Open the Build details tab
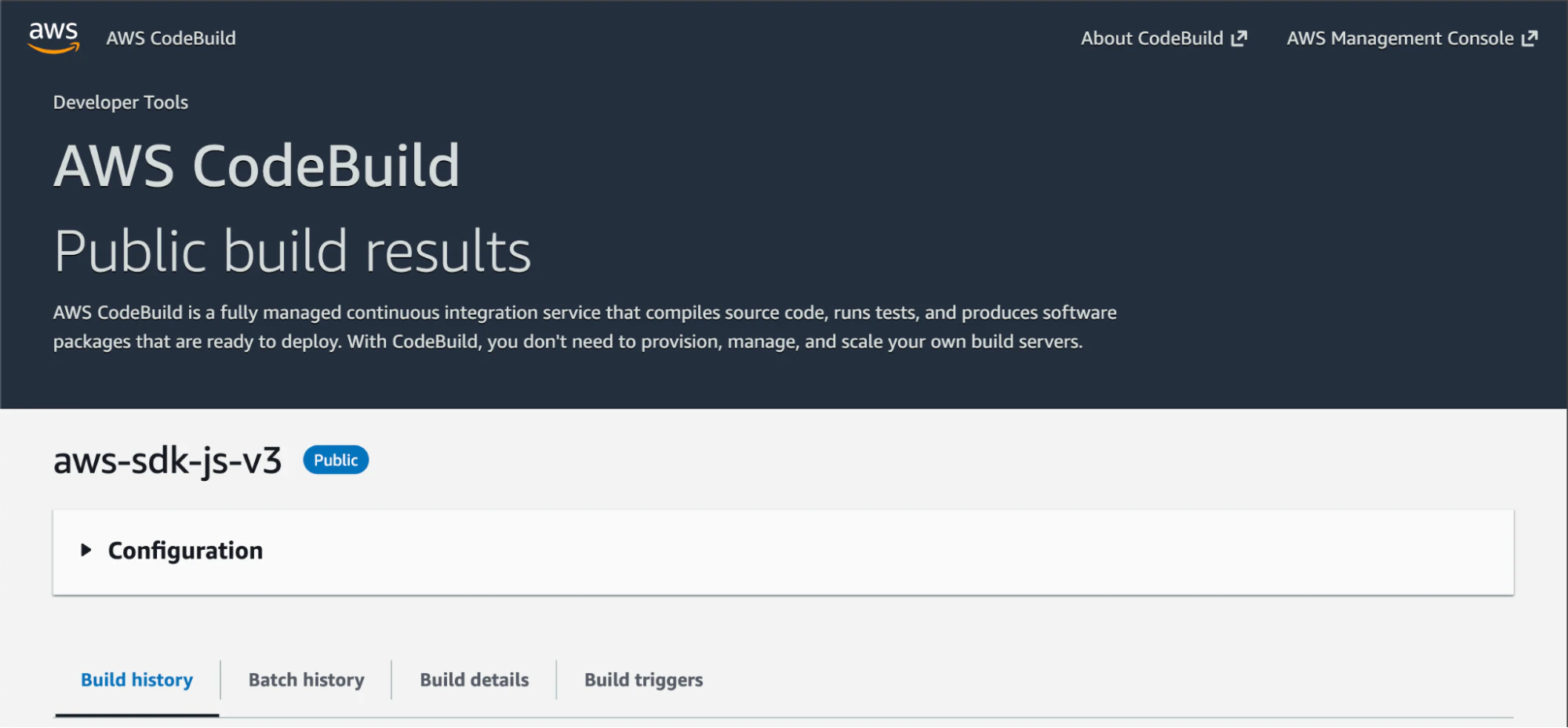Image resolution: width=1568 pixels, height=728 pixels. click(474, 679)
